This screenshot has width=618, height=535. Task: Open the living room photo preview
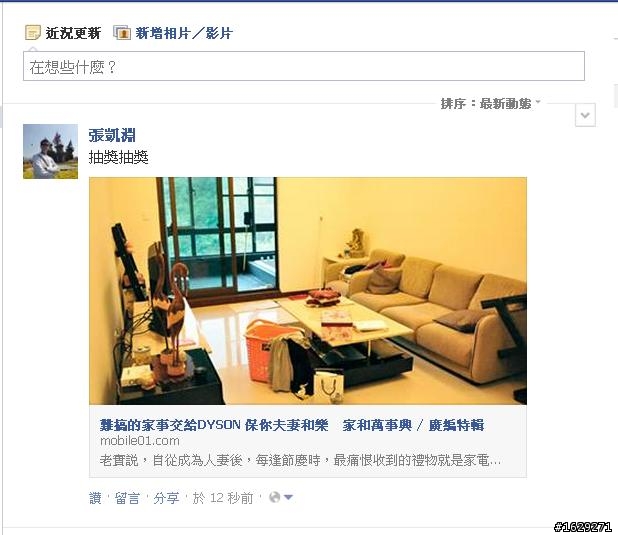click(308, 291)
